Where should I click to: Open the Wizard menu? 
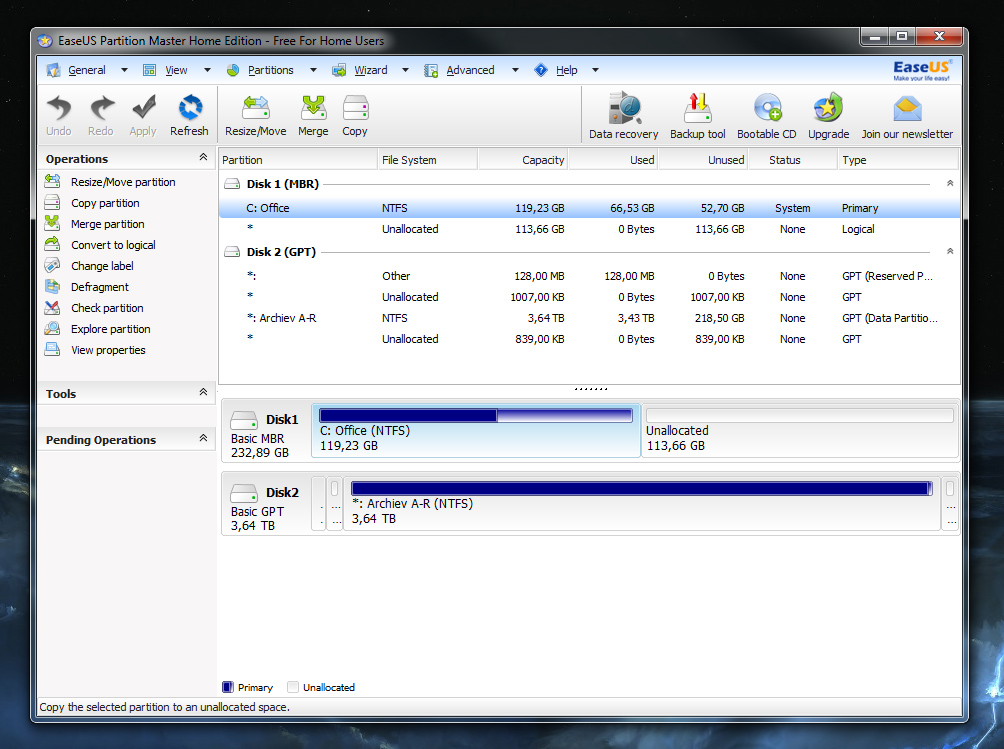pos(371,70)
